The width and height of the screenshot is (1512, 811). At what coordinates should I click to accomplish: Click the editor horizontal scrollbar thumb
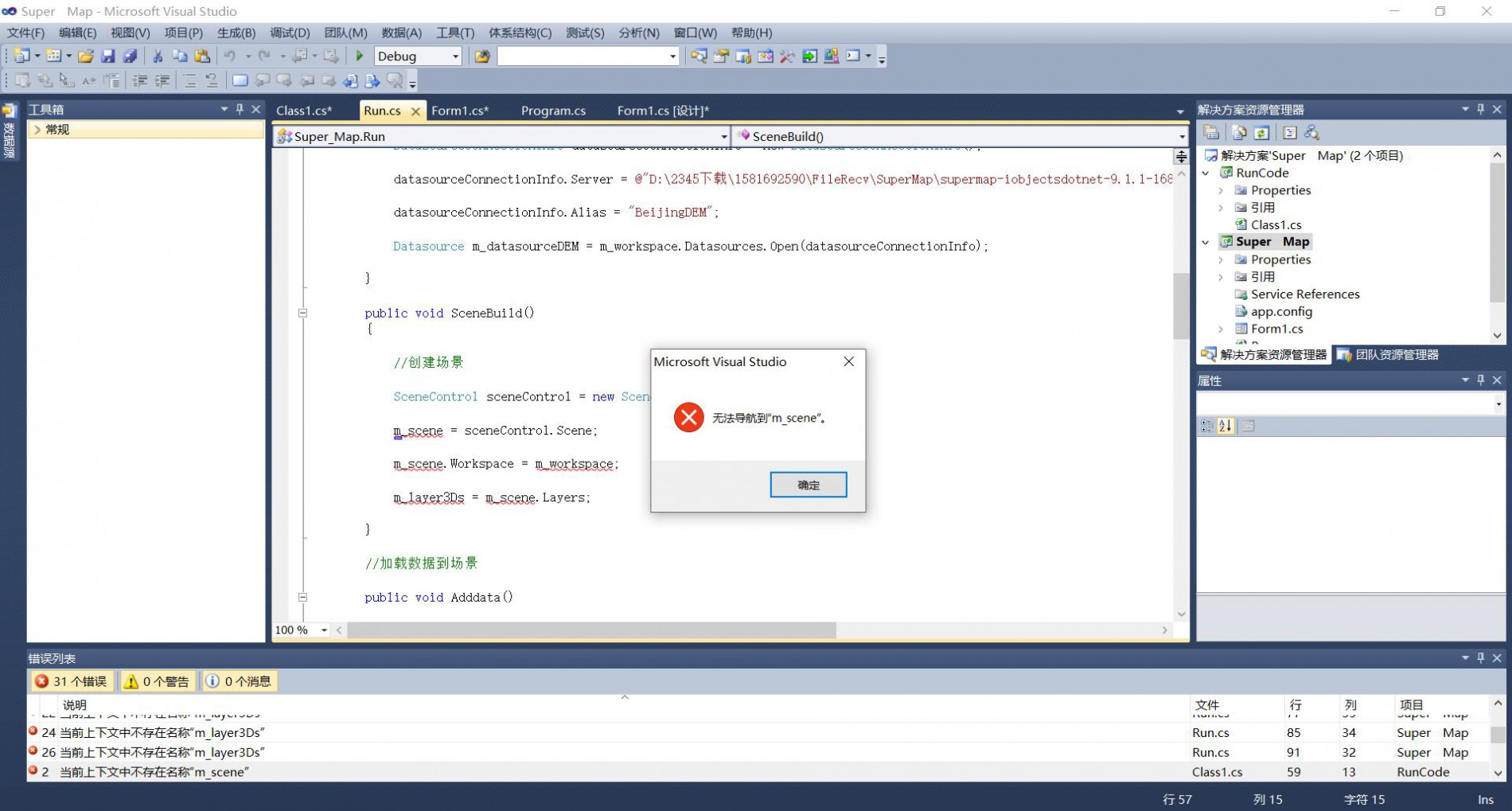[591, 630]
